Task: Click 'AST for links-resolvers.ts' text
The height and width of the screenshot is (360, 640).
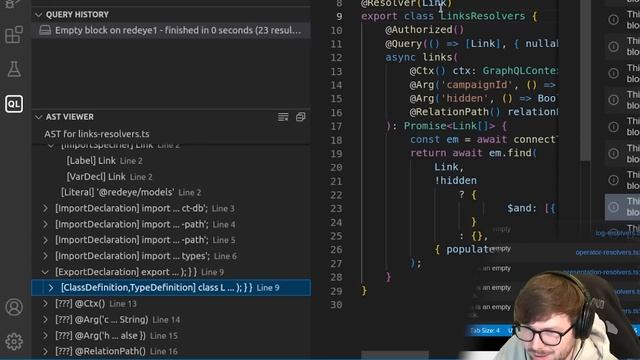Action: pyautogui.click(x=97, y=134)
